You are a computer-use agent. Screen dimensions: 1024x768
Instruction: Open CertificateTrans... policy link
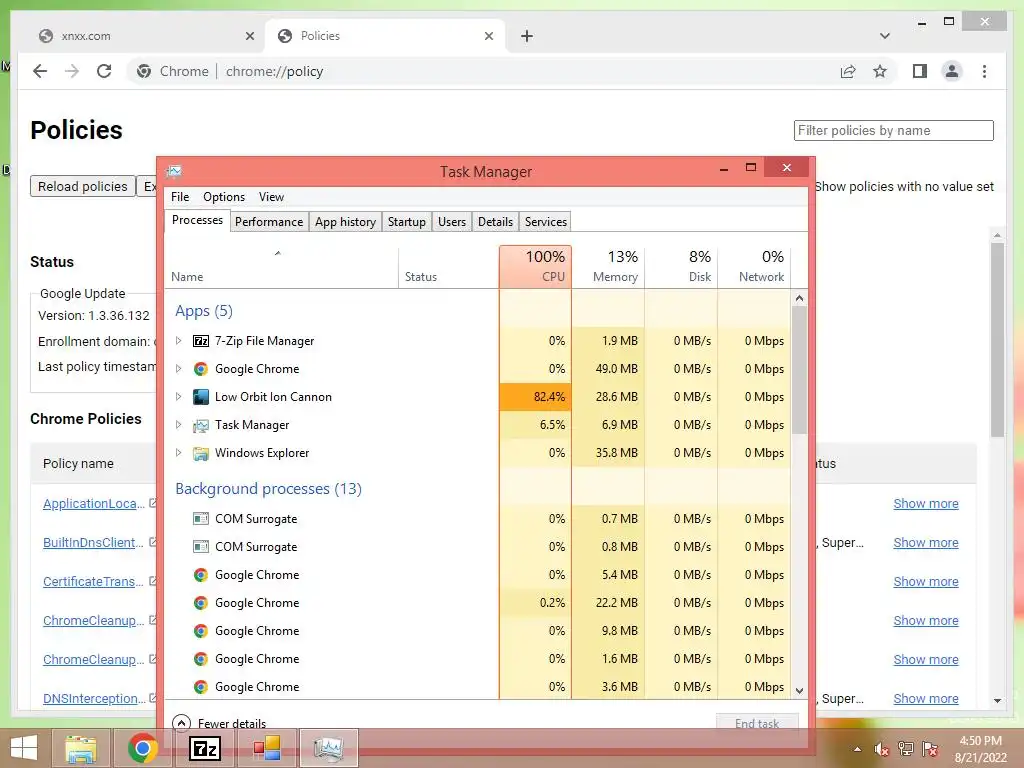pos(93,581)
